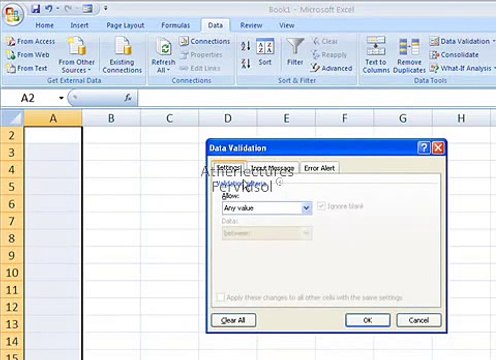Open the Error Alert tab
Viewport: 496px width, 360px height.
319,168
